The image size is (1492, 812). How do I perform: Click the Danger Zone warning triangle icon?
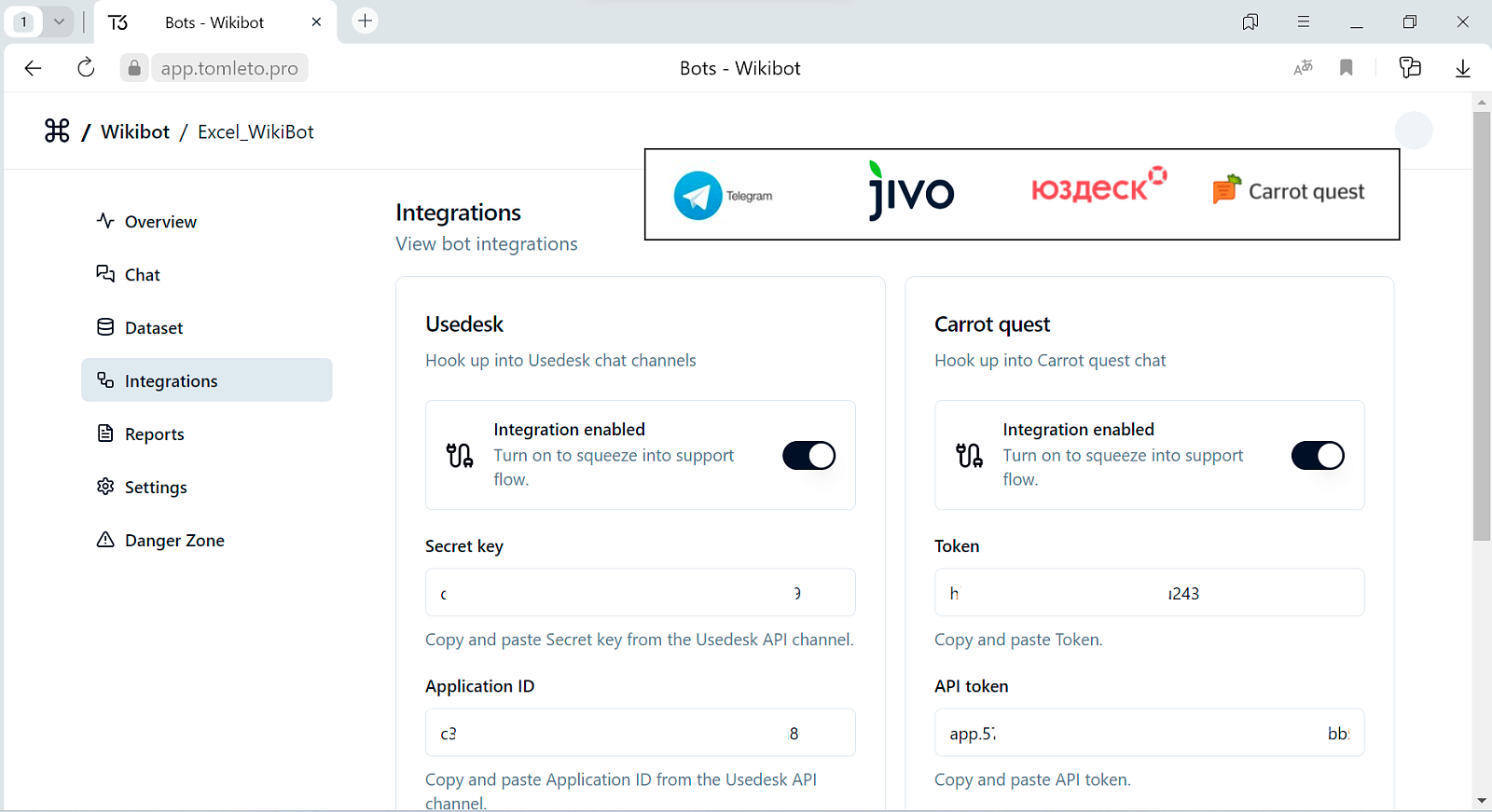pyautogui.click(x=105, y=540)
